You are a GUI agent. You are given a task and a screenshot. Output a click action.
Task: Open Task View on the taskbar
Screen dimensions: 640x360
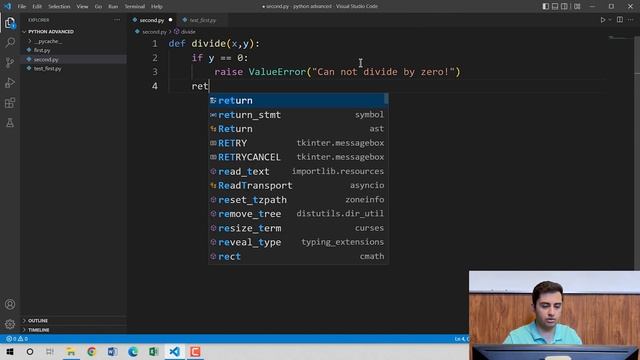(50, 351)
